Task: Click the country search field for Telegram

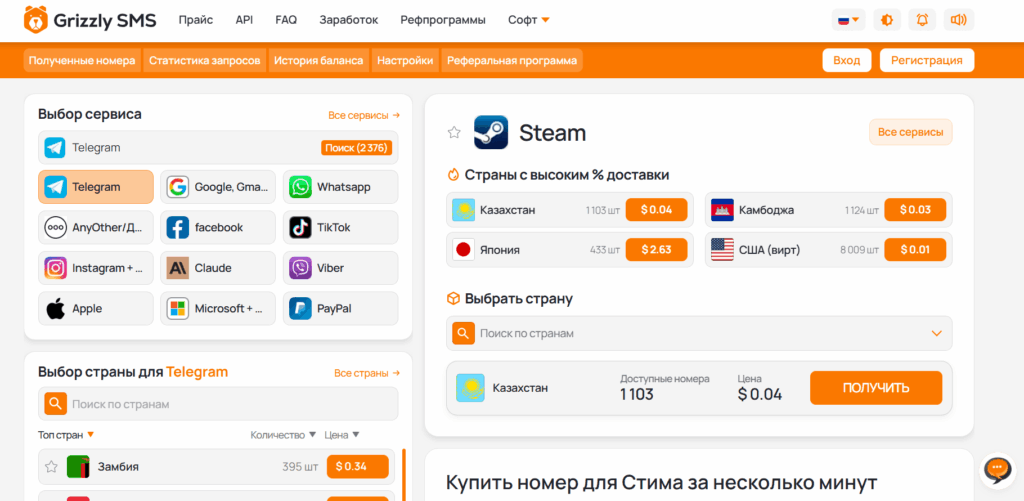Action: 218,404
